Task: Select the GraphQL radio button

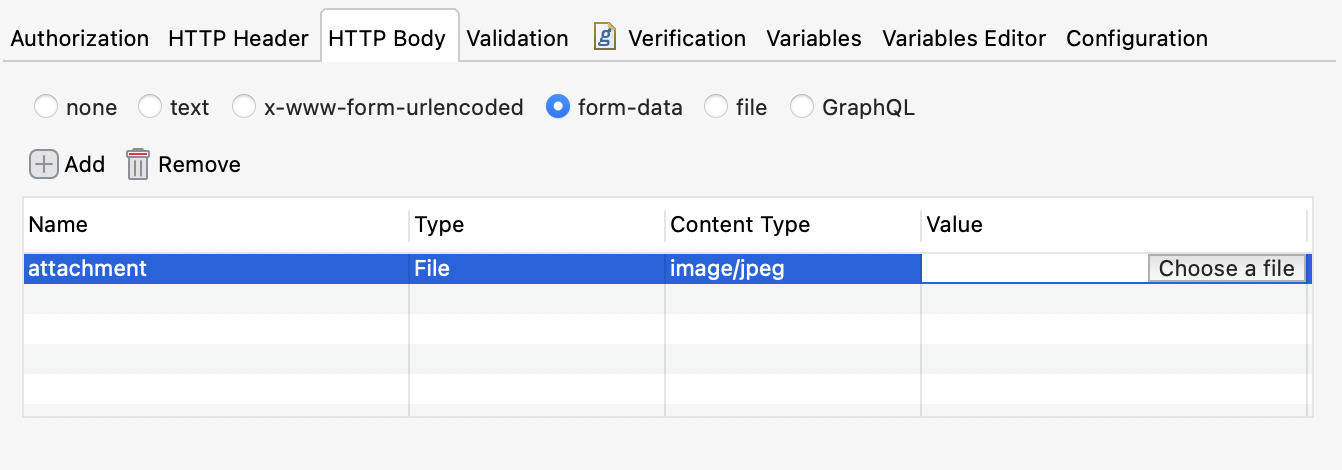Action: pos(802,107)
